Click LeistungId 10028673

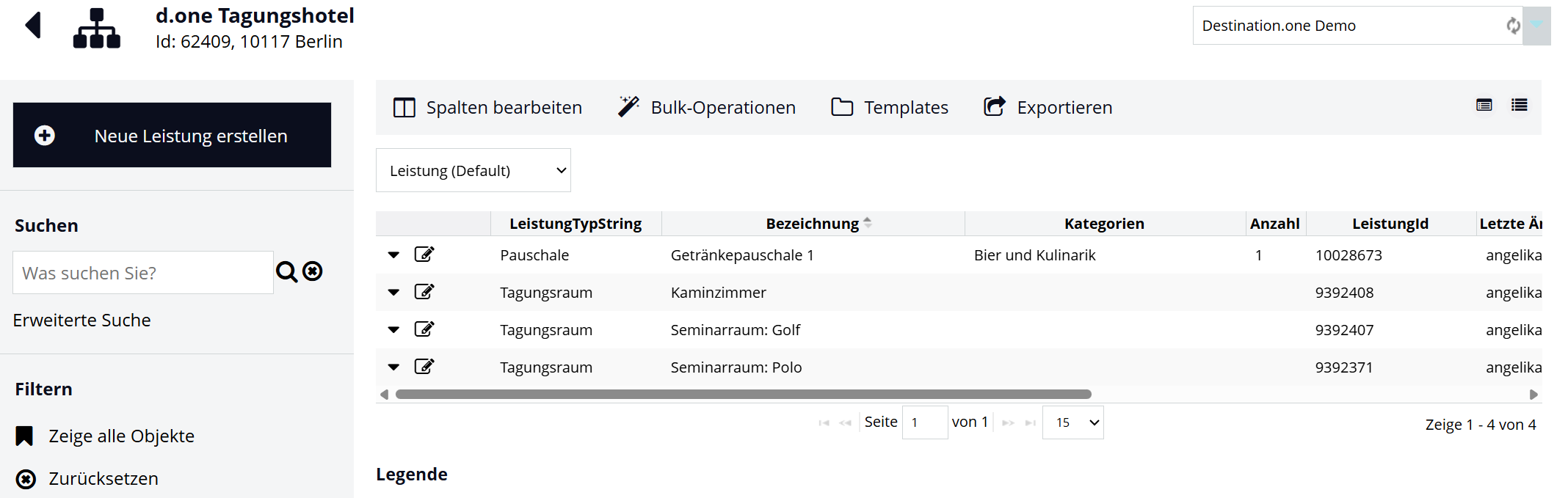(1349, 255)
